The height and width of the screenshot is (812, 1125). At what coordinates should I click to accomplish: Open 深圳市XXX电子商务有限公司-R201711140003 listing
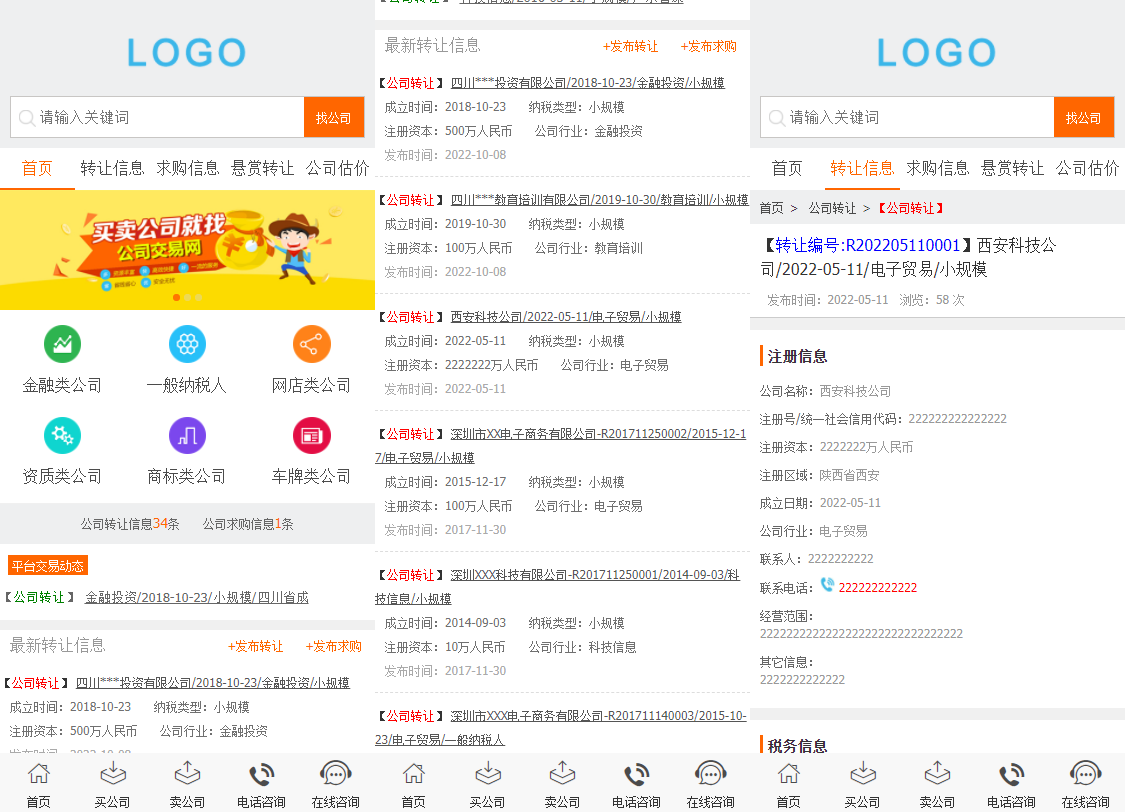pyautogui.click(x=561, y=727)
